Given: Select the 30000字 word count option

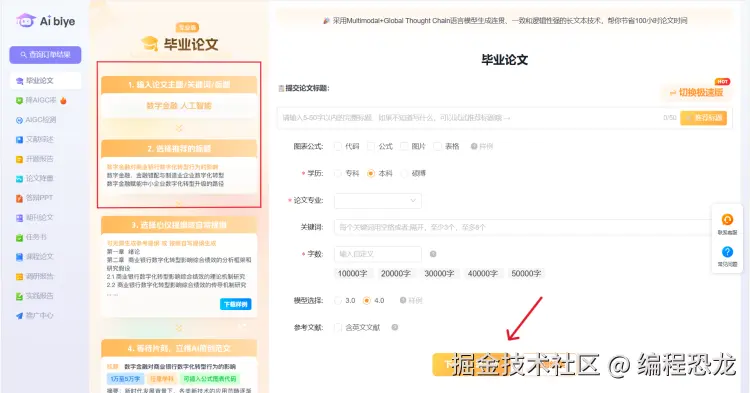Looking at the screenshot, I should [x=439, y=273].
